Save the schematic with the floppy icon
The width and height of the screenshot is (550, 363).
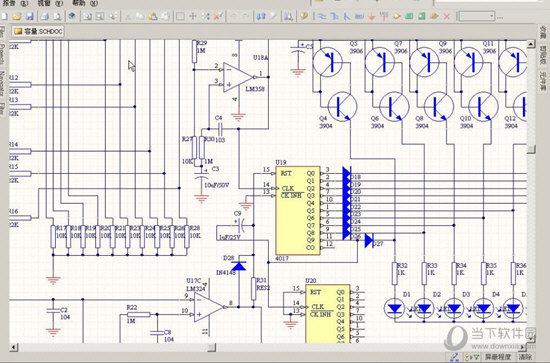(29, 16)
